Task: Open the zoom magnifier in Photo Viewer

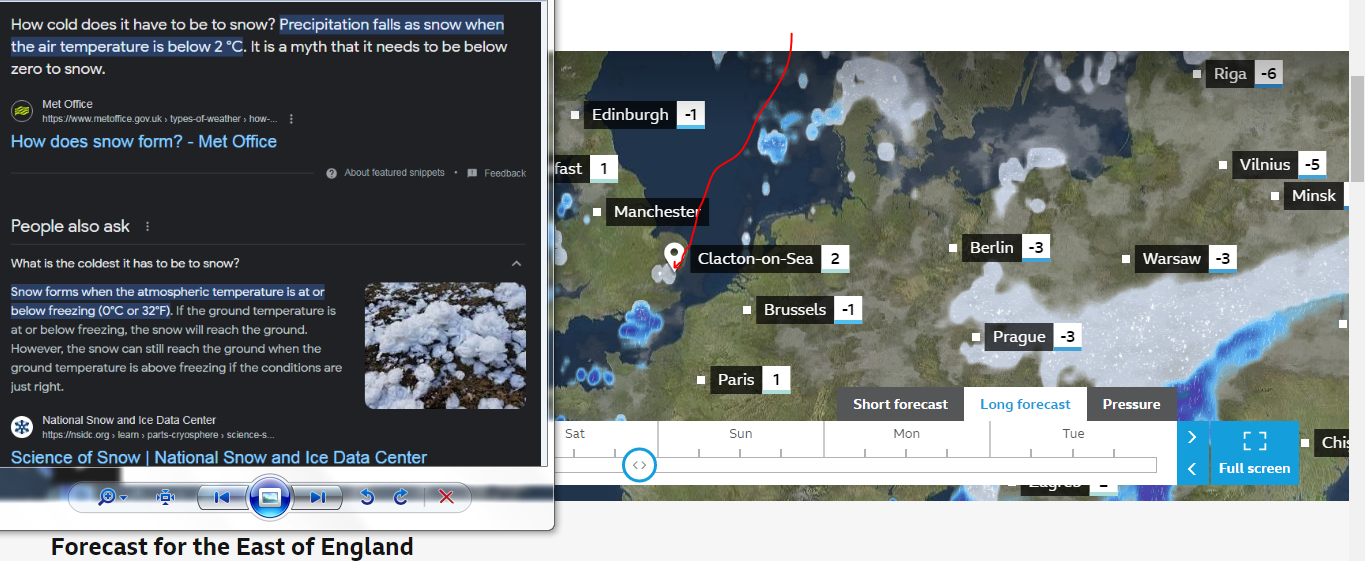Action: click(x=107, y=497)
